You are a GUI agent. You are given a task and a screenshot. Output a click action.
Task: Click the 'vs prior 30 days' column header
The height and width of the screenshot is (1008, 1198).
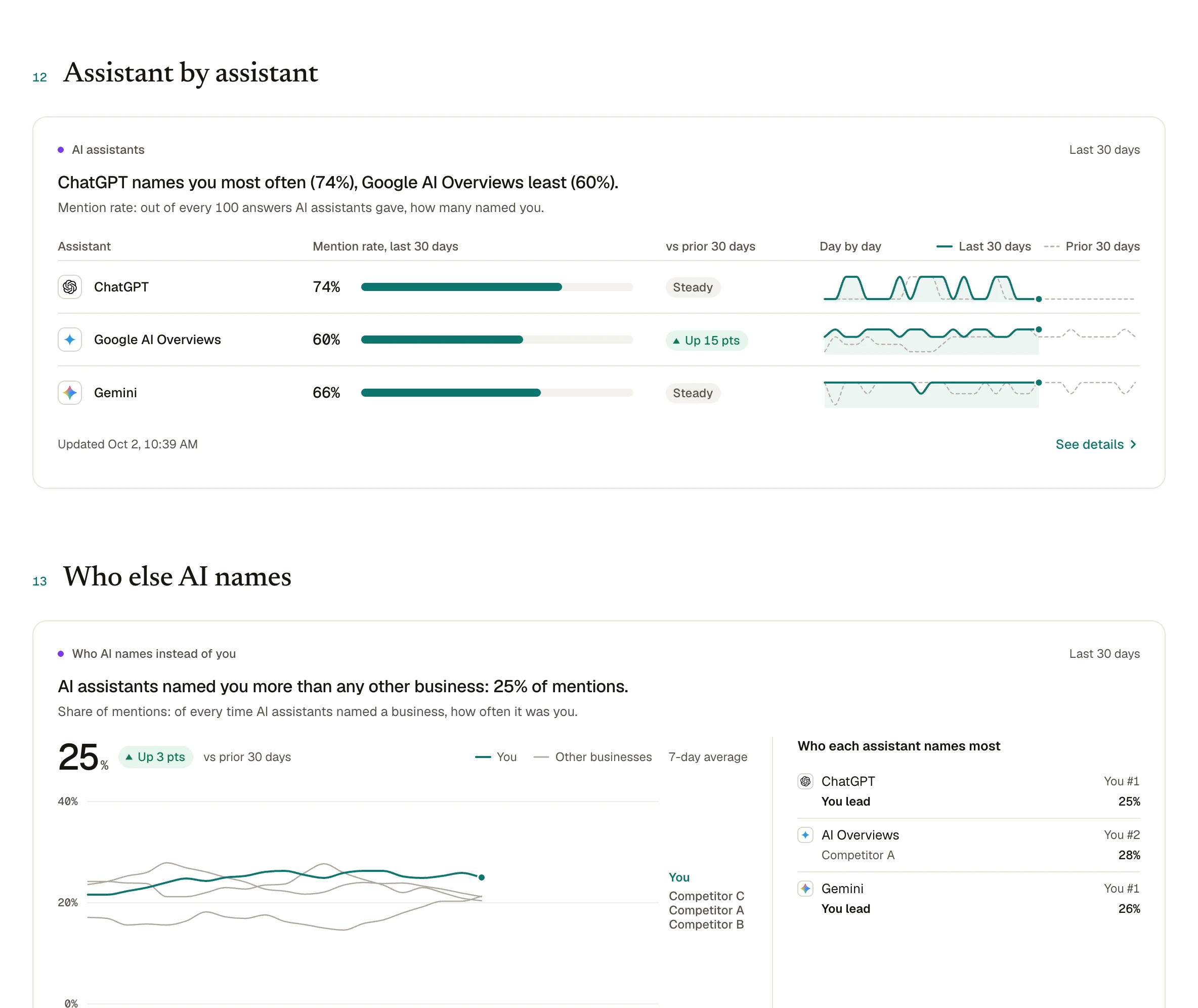[x=711, y=246]
